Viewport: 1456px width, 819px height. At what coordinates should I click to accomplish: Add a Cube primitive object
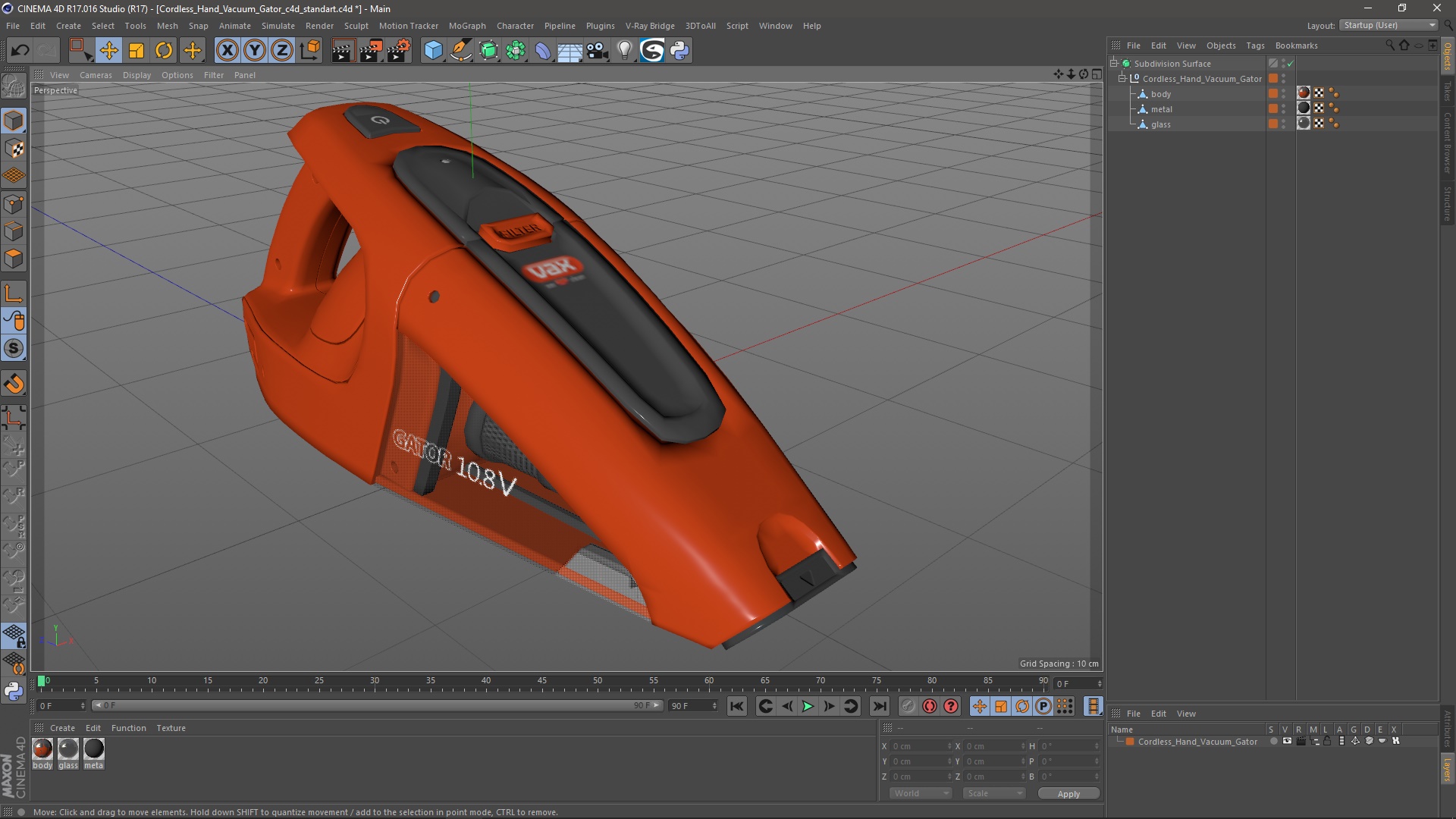pyautogui.click(x=433, y=51)
